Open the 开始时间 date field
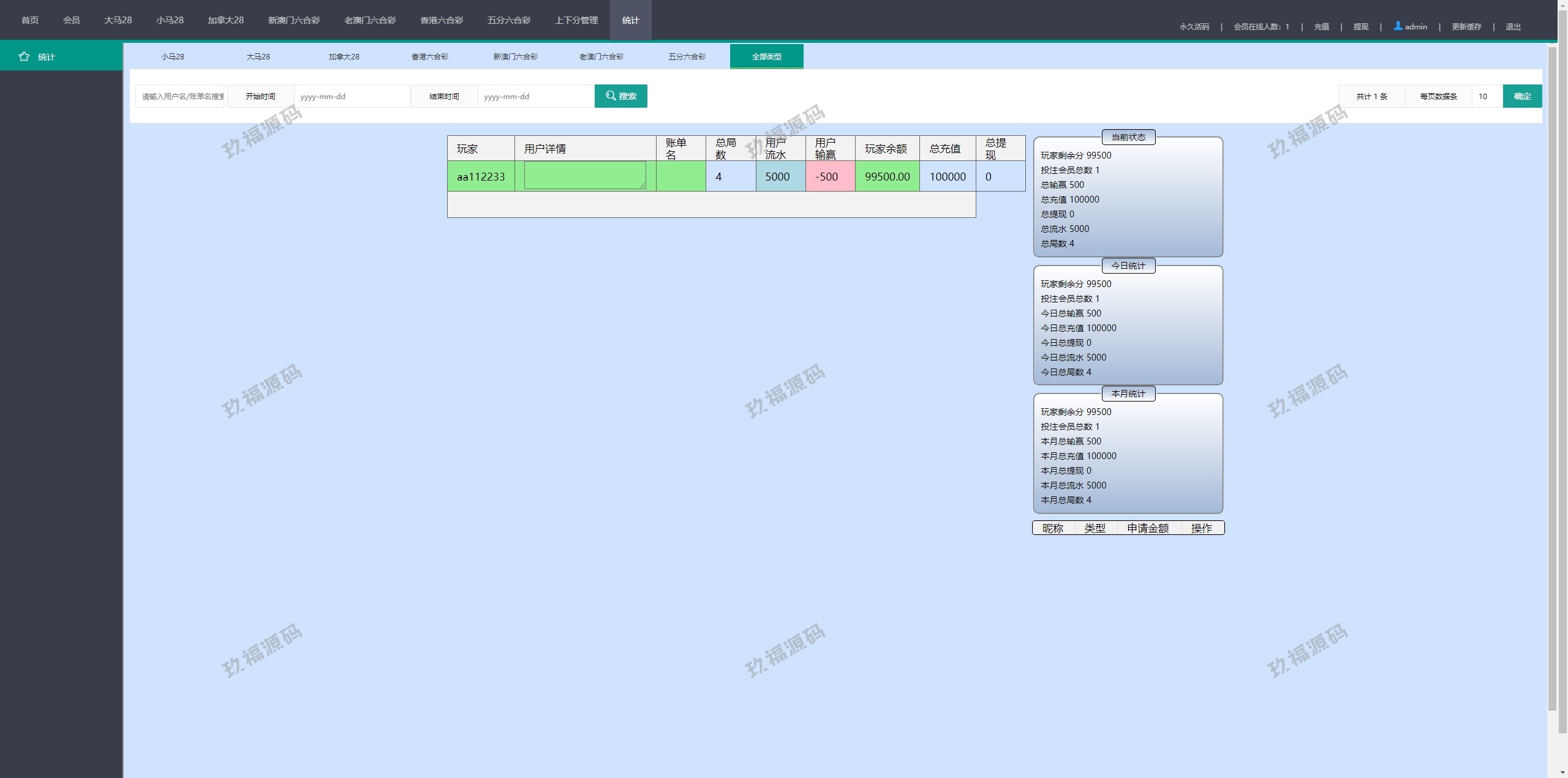Image resolution: width=1568 pixels, height=778 pixels. click(x=352, y=96)
